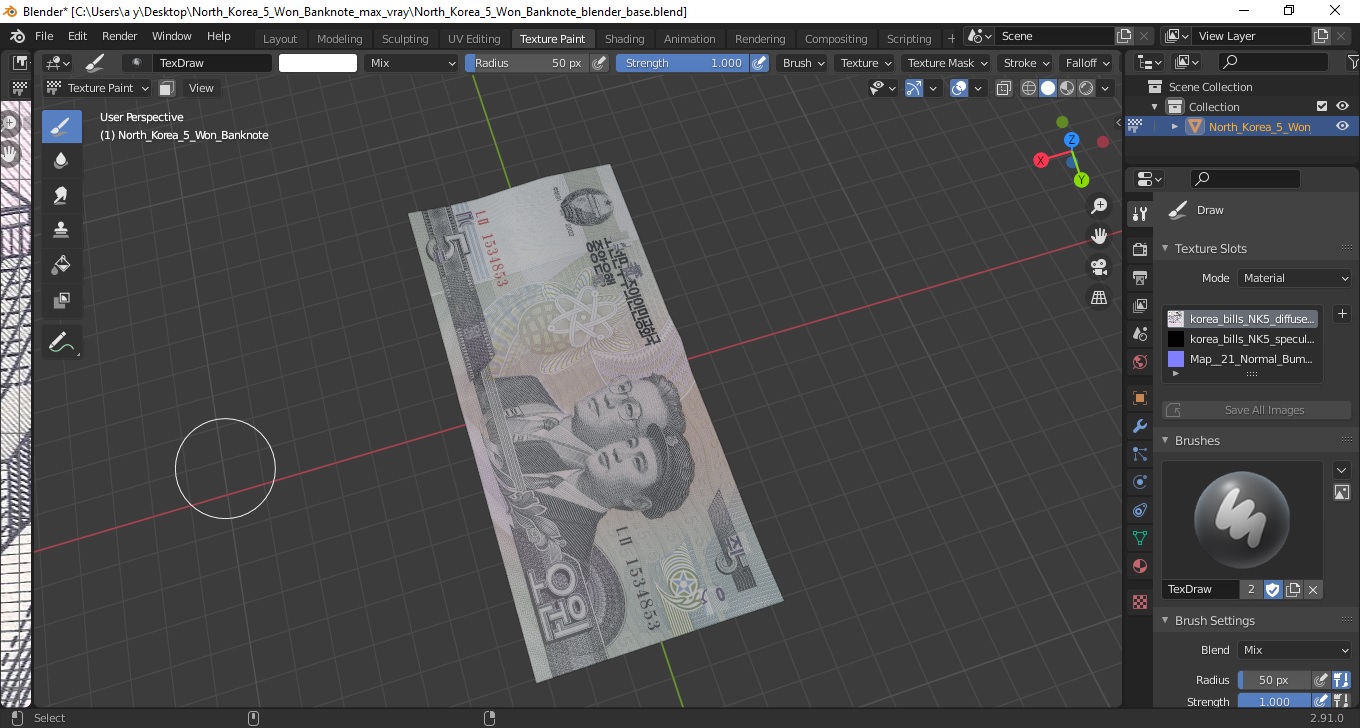Select the Fill bucket tool
The image size is (1360, 728).
(61, 265)
